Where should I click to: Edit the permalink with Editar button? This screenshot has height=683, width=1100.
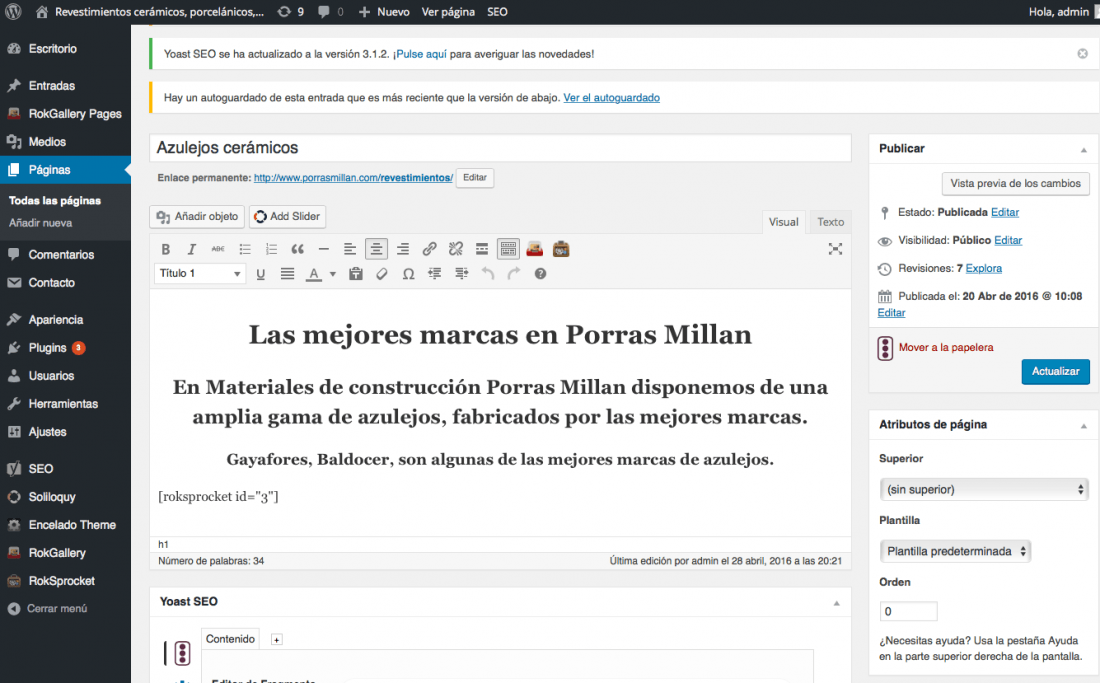475,178
